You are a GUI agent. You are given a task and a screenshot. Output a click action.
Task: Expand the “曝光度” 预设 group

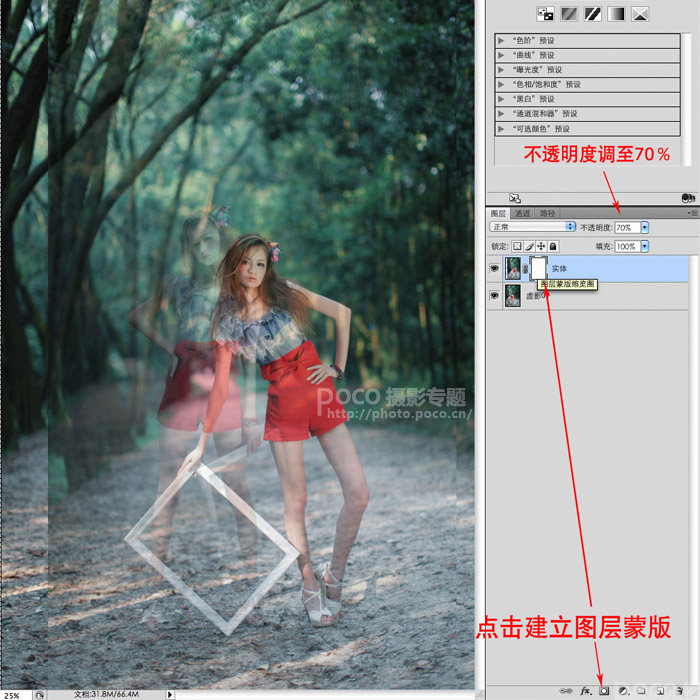[501, 70]
